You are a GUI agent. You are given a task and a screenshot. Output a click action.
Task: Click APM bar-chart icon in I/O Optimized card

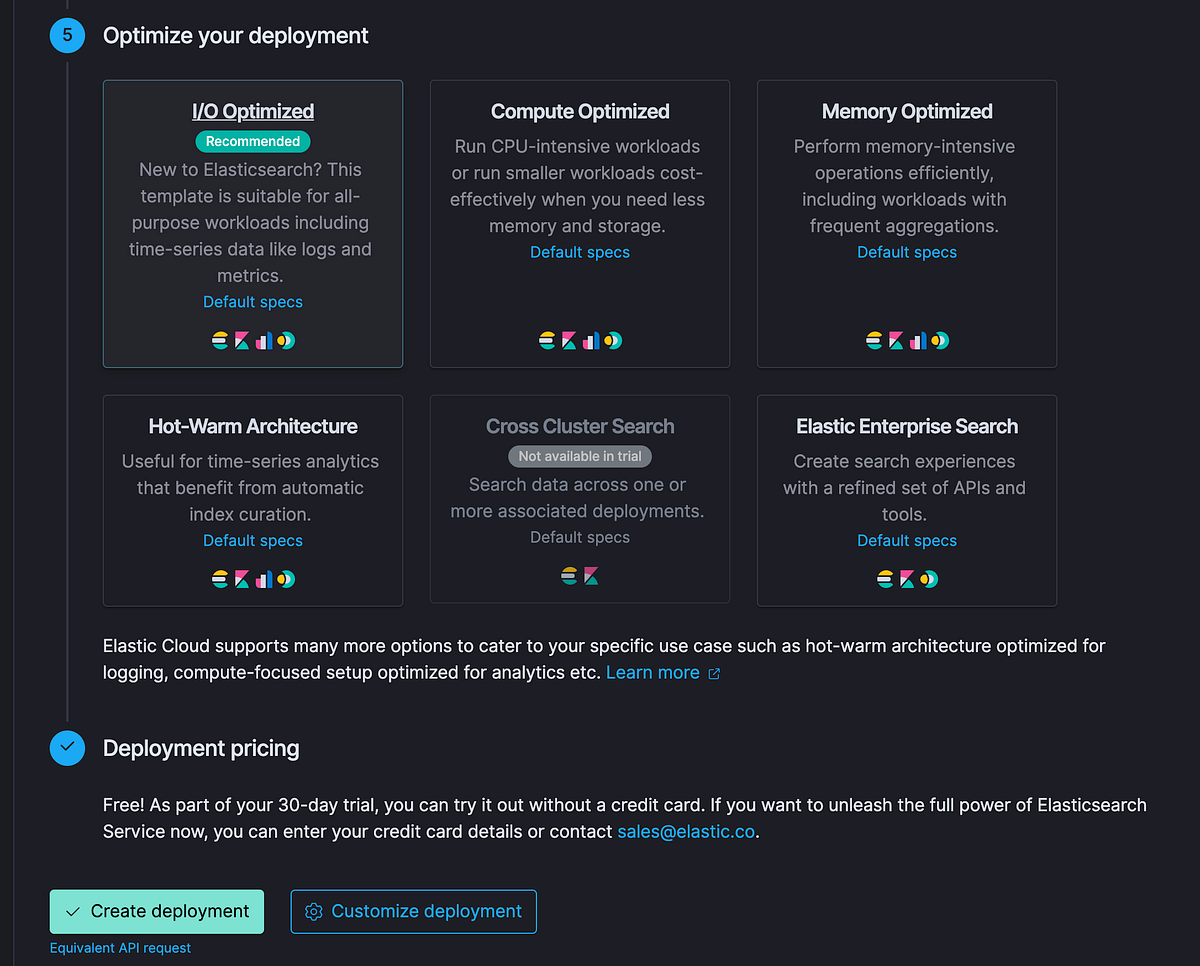264,341
